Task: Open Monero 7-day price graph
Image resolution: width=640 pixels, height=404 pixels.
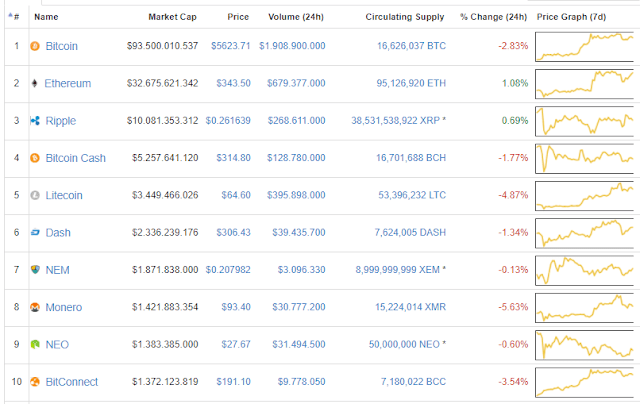Action: tap(584, 308)
